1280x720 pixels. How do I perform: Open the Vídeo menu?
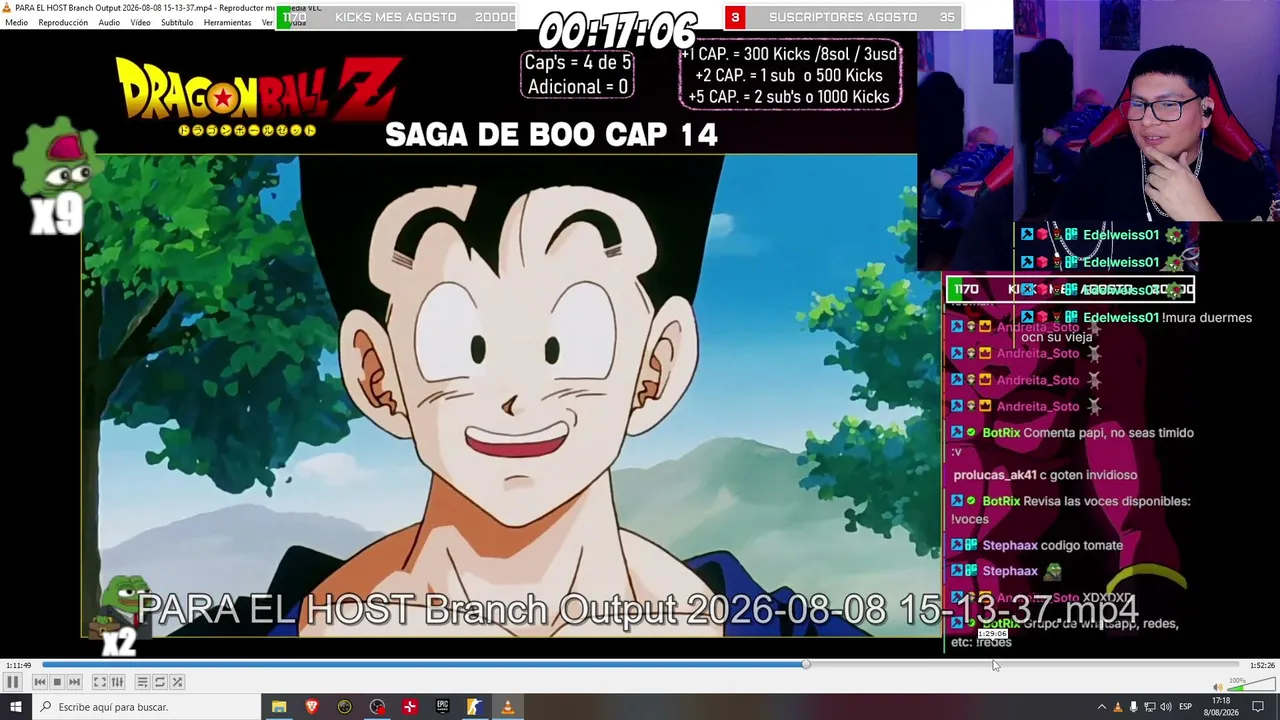140,22
